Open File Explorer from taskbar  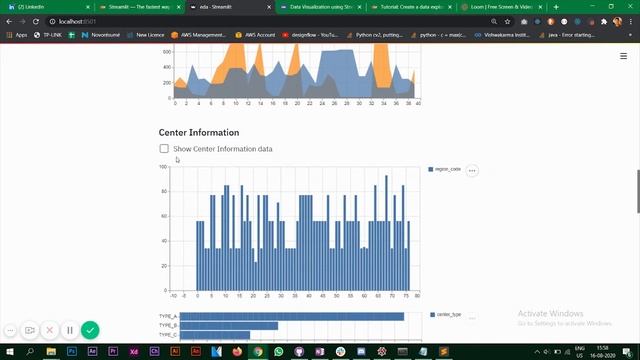pos(51,351)
